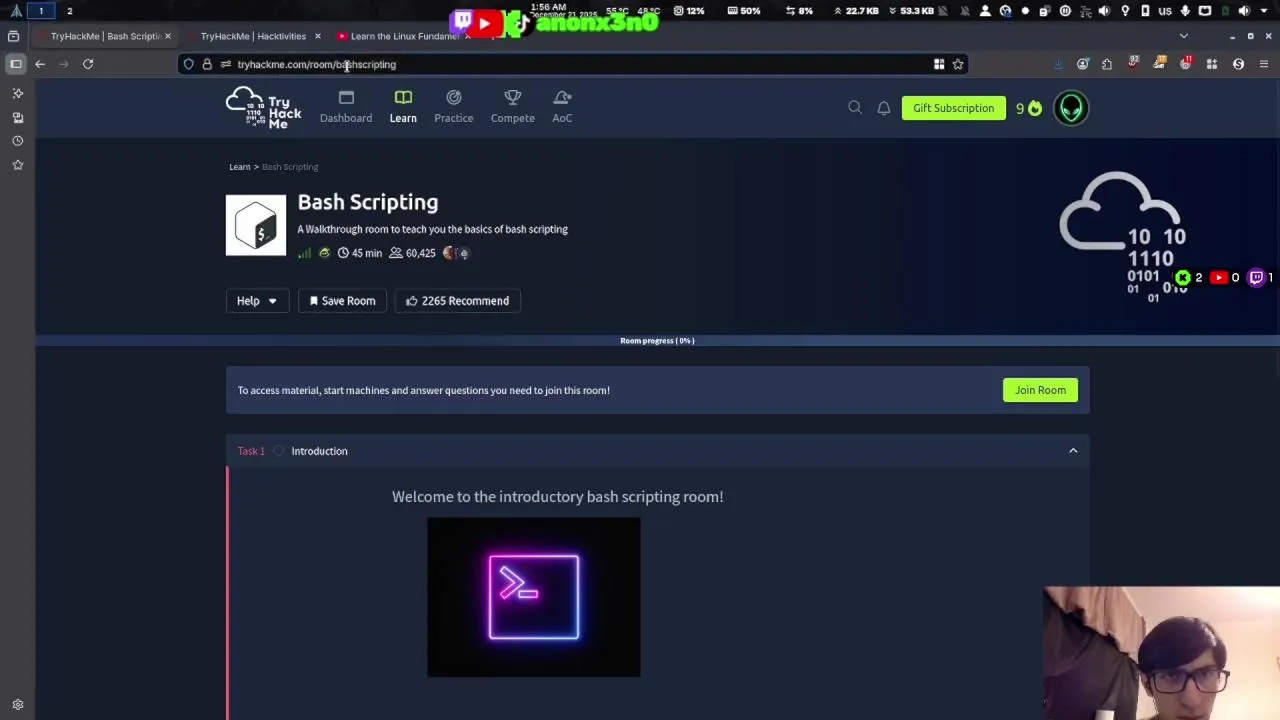Screen dimensions: 1280x720
Task: Click the sparkle icon atop the sidebar
Action: [17, 93]
